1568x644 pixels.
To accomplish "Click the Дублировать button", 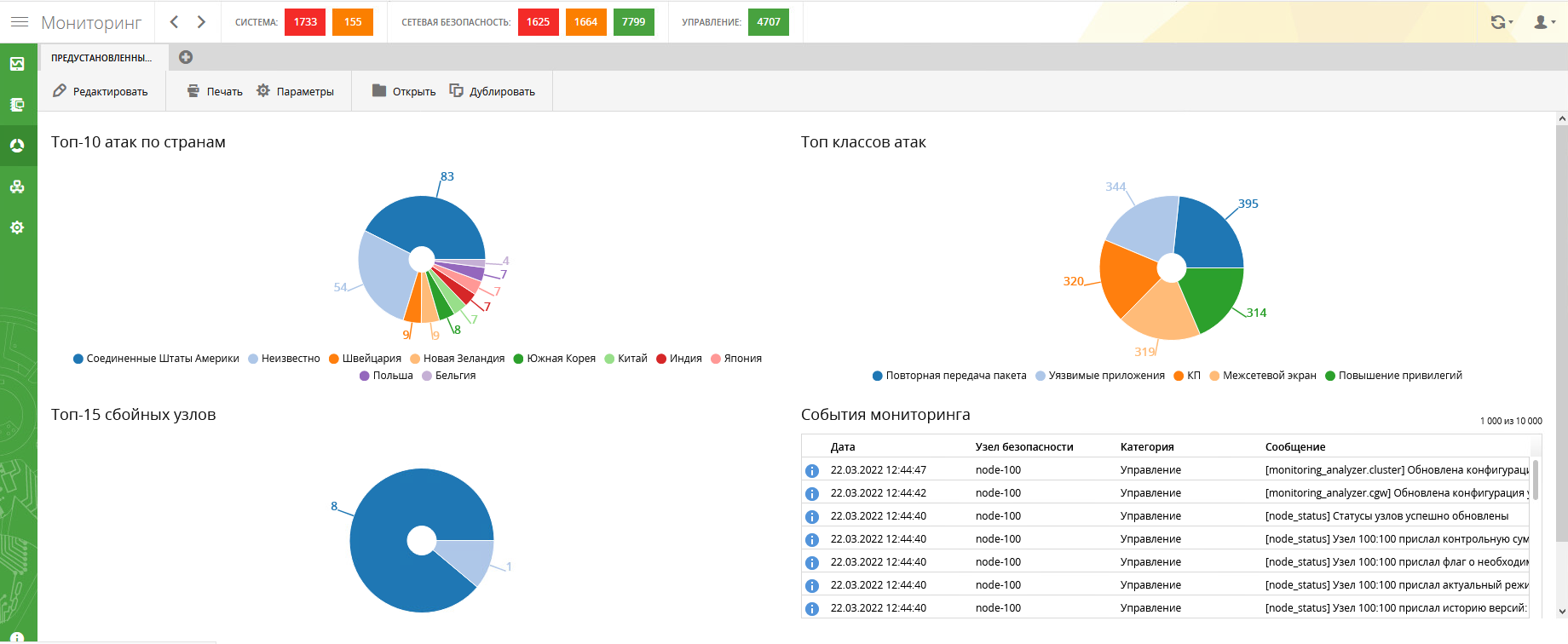I will (x=493, y=91).
